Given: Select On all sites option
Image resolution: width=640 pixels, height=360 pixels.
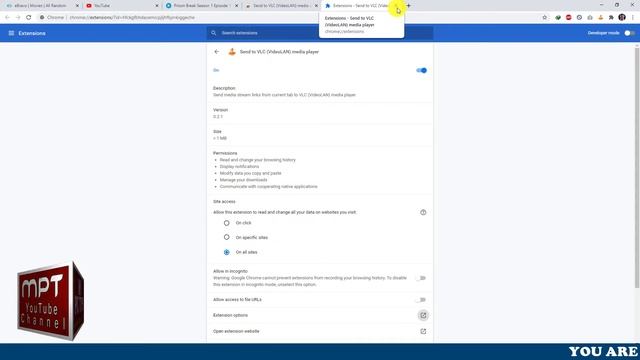Looking at the screenshot, I should (227, 252).
